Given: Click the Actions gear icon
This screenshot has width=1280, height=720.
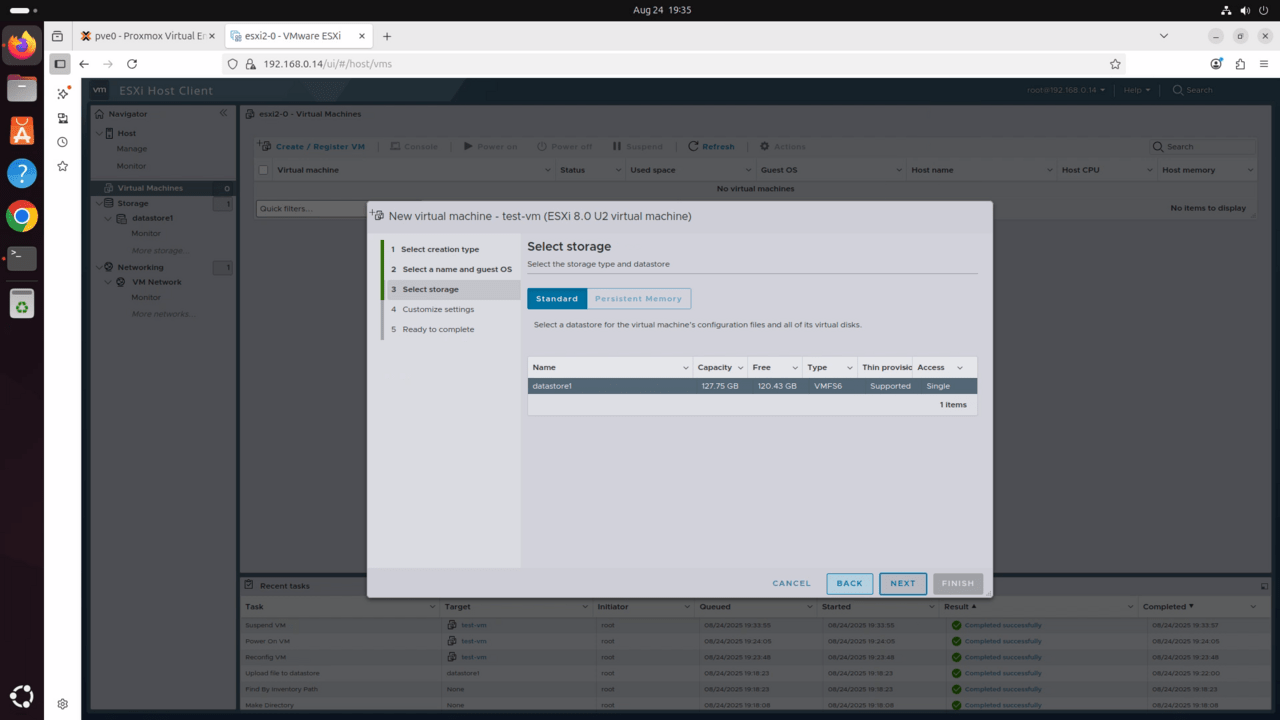Looking at the screenshot, I should (765, 146).
